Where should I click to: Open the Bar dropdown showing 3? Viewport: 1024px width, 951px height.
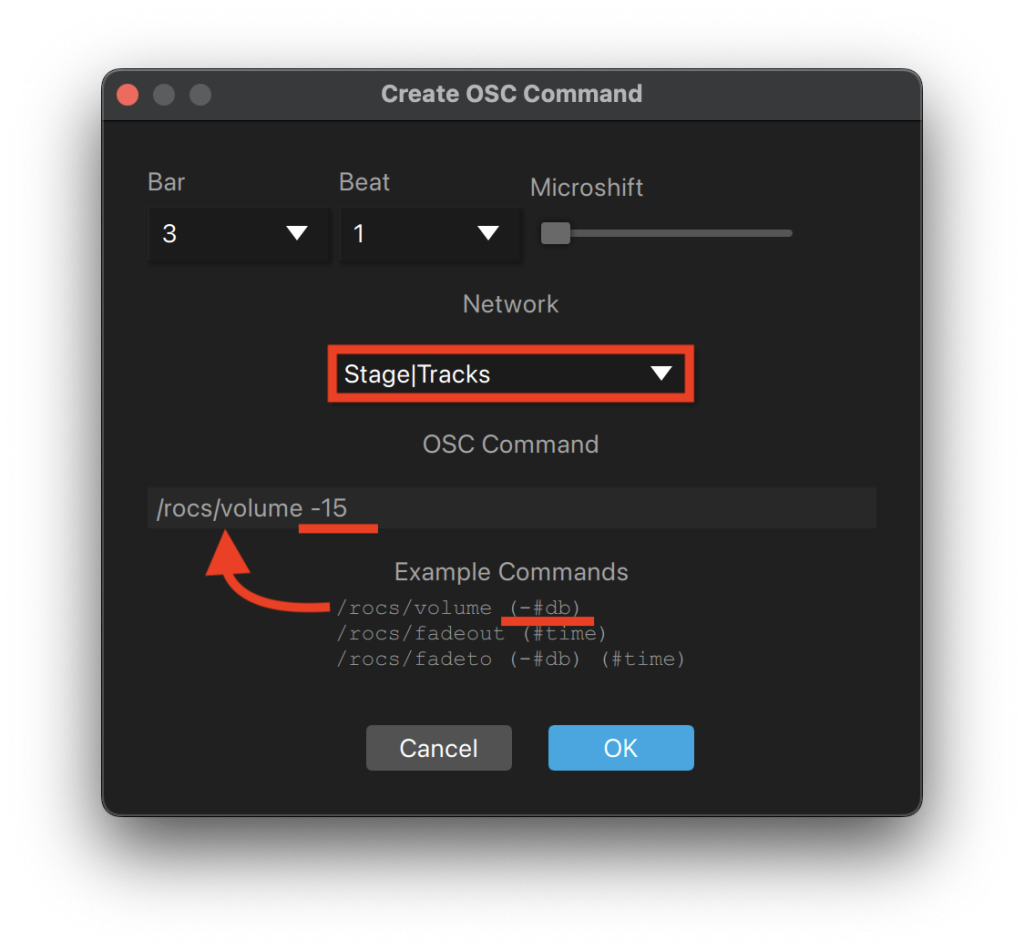coord(239,234)
